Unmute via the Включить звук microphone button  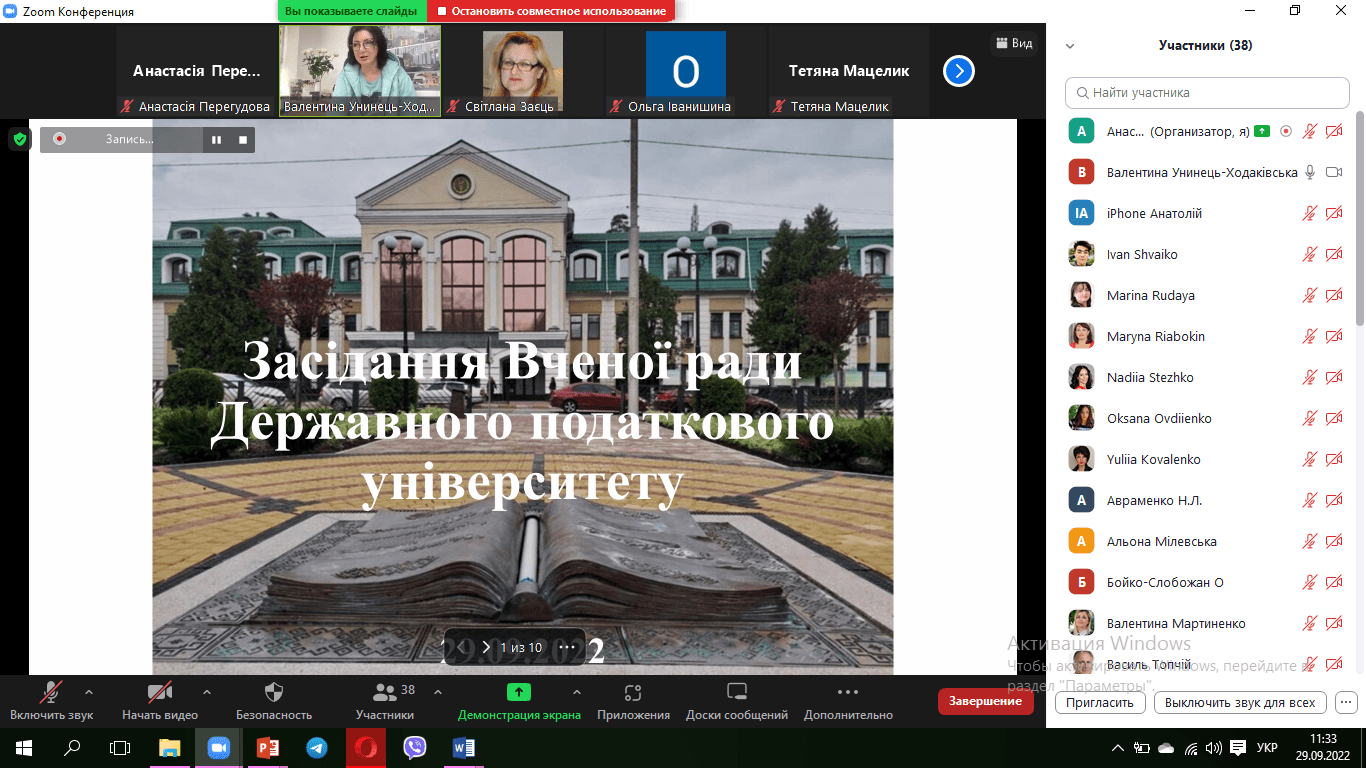[x=51, y=701]
